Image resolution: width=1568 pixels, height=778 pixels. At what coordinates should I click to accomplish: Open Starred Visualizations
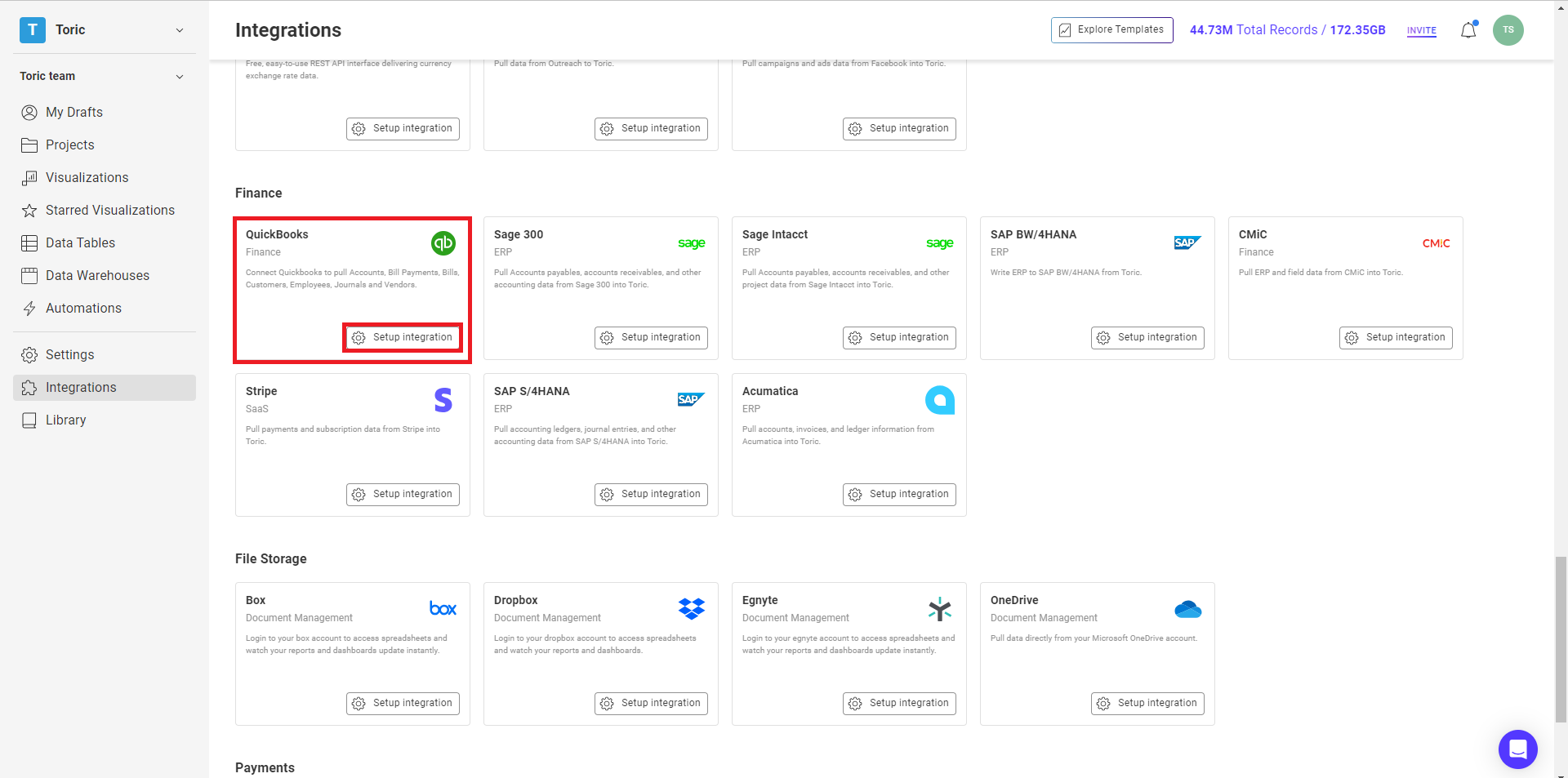point(105,211)
